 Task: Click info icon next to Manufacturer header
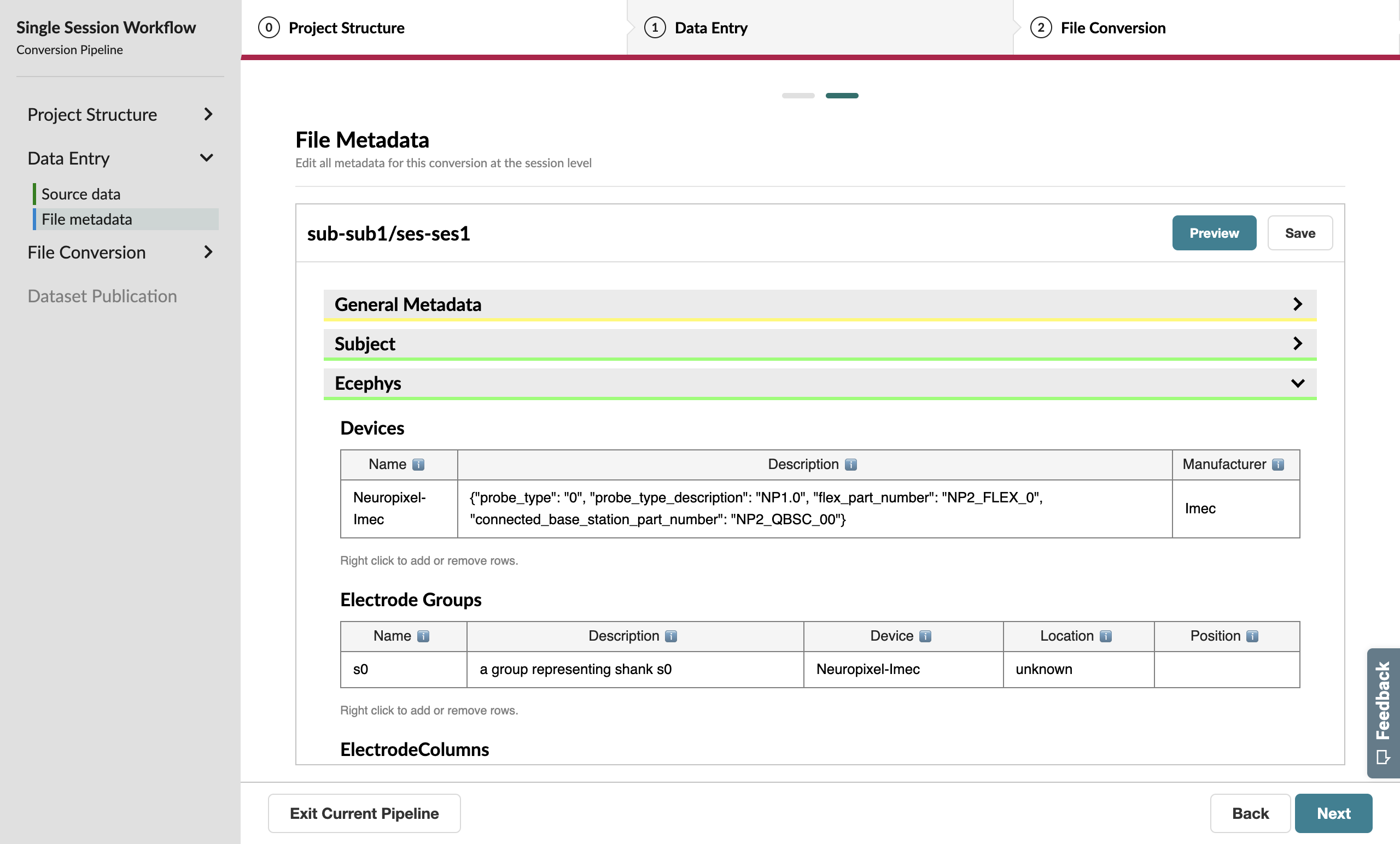point(1278,465)
